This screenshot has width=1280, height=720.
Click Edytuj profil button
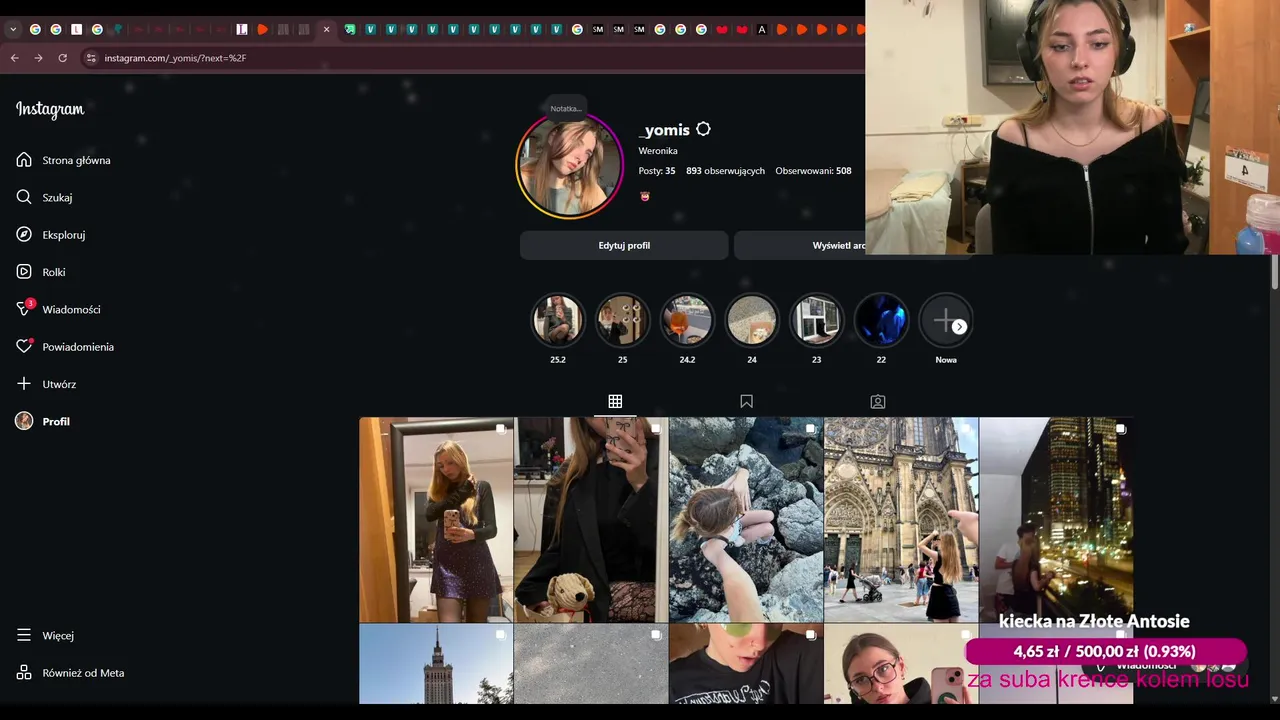[624, 245]
